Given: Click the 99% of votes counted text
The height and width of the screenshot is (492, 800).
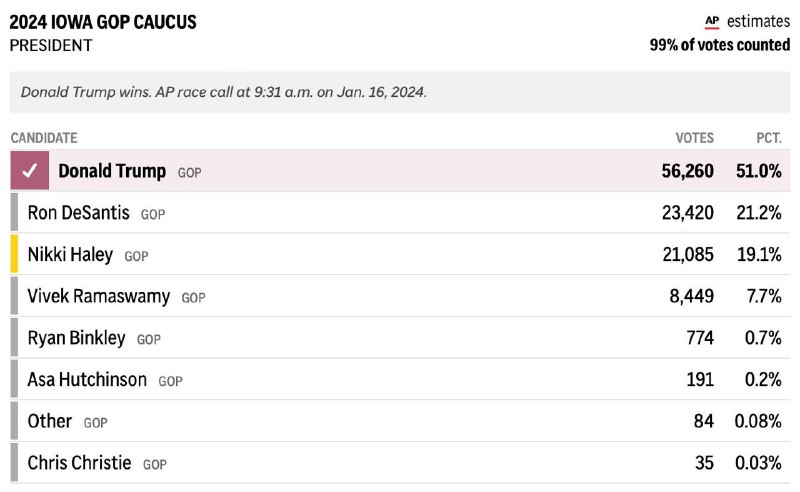Looking at the screenshot, I should (x=719, y=45).
